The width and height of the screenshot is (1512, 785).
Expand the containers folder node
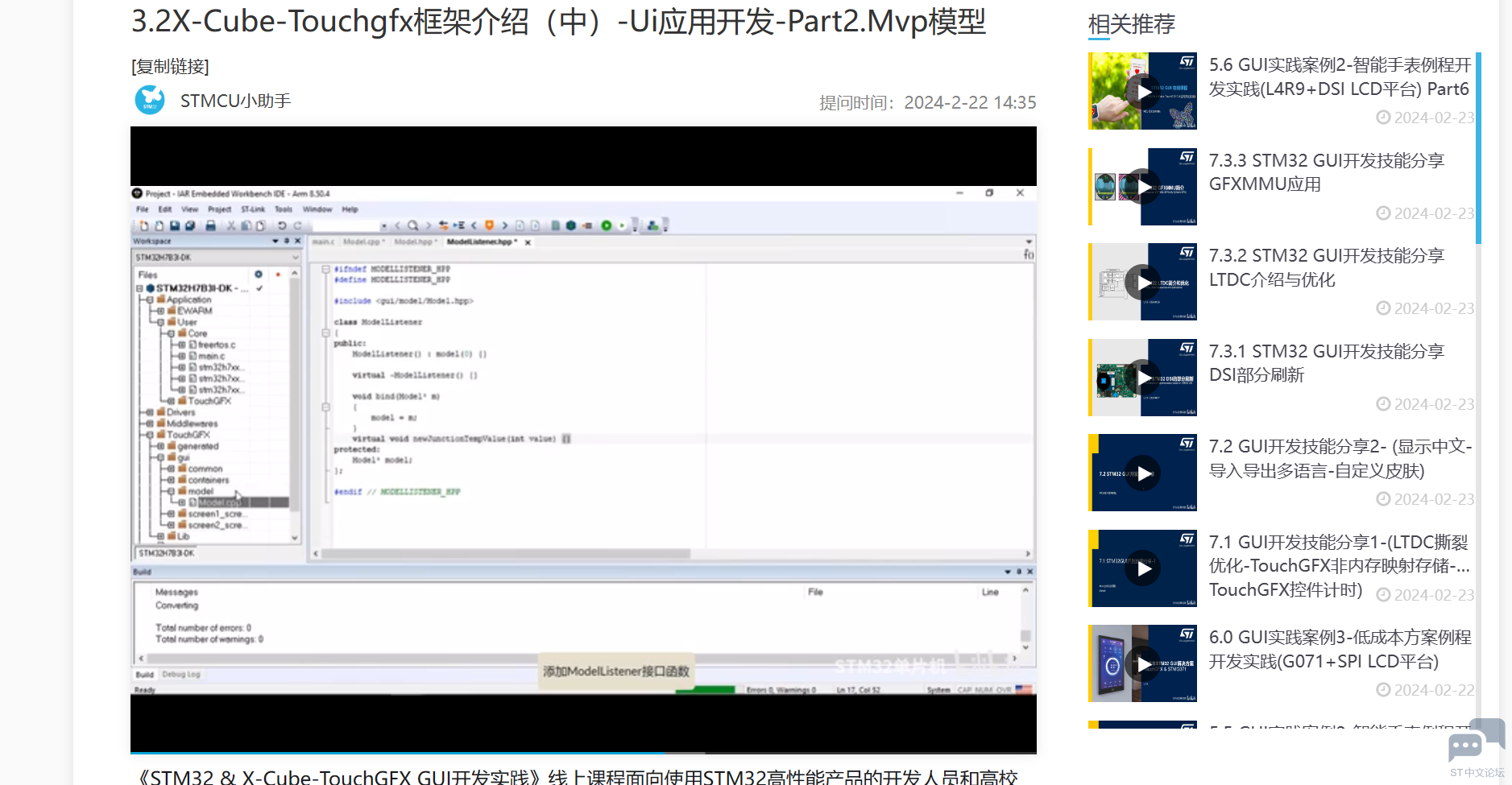pos(171,480)
